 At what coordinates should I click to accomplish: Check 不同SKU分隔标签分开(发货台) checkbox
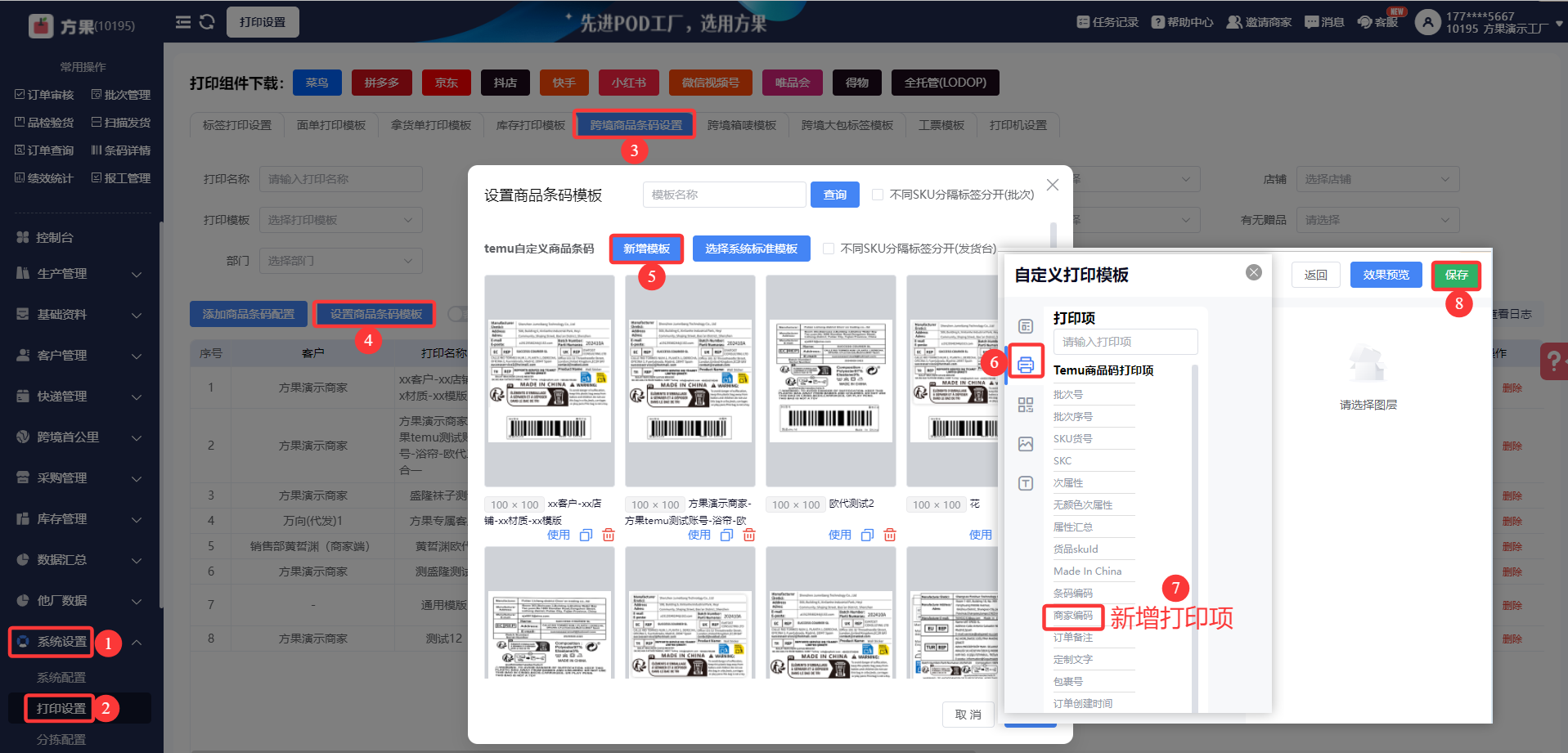[x=829, y=249]
